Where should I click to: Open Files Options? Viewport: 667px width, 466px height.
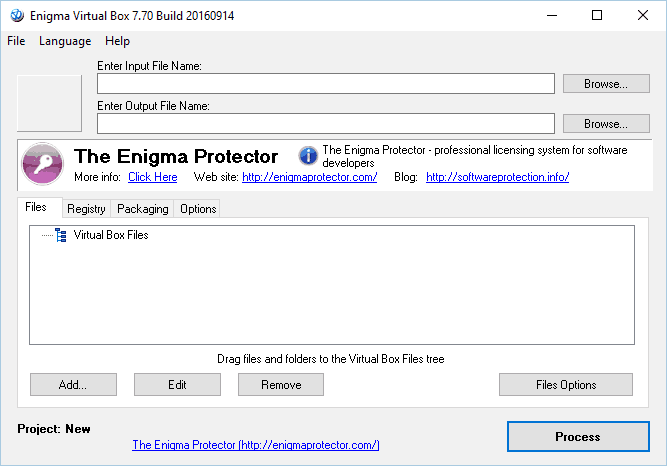coord(565,385)
